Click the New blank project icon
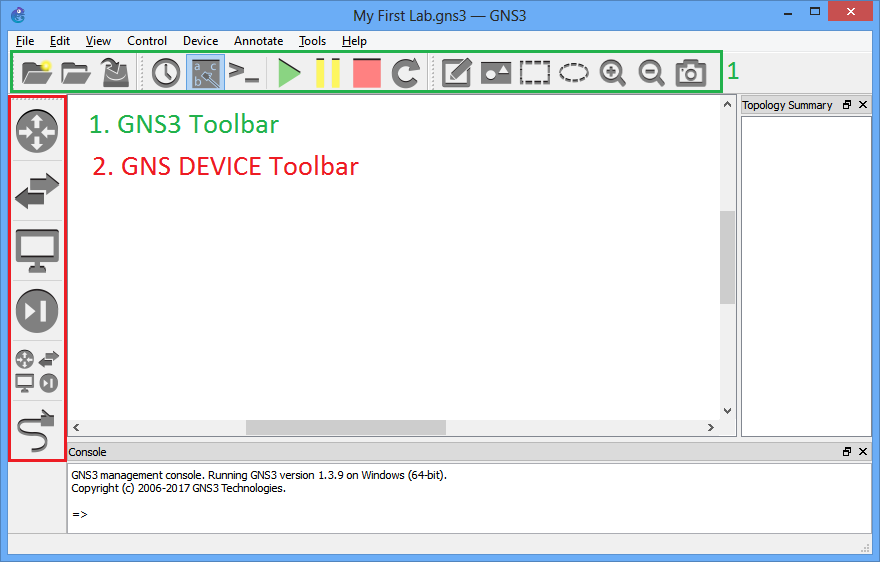Image resolution: width=880 pixels, height=562 pixels. tap(36, 72)
